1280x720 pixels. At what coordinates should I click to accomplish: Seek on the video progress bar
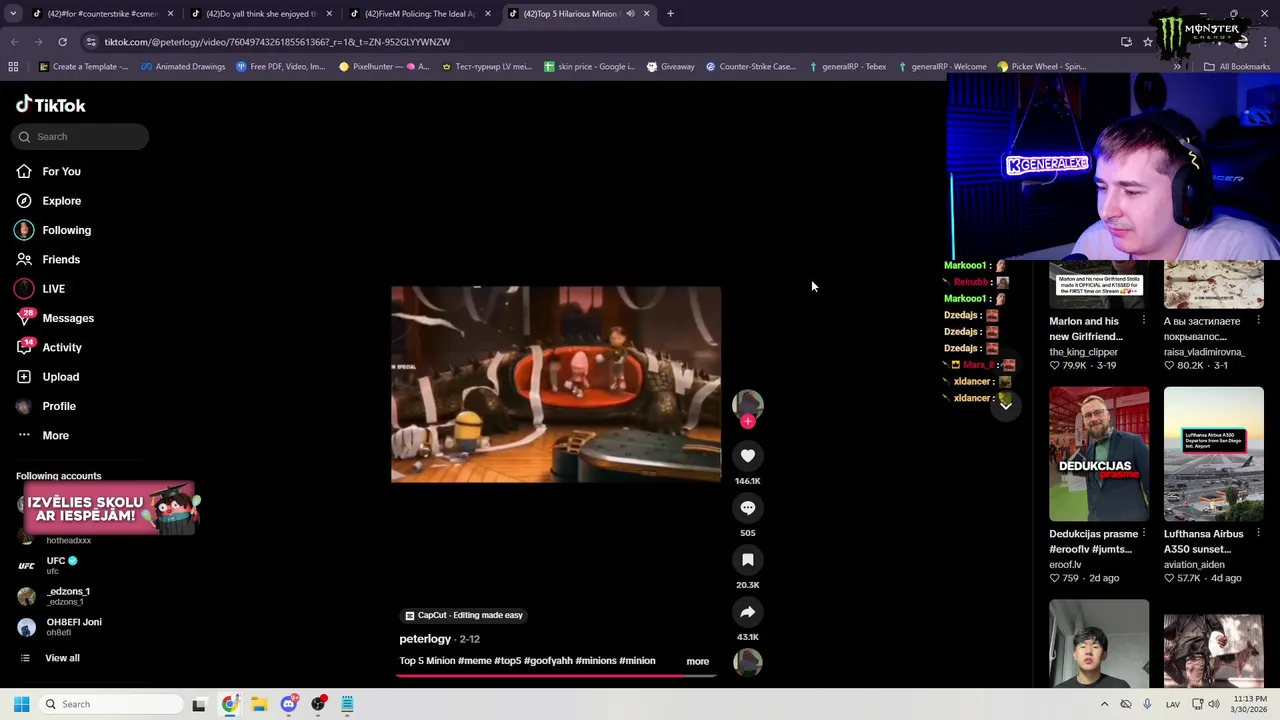pyautogui.click(x=556, y=675)
